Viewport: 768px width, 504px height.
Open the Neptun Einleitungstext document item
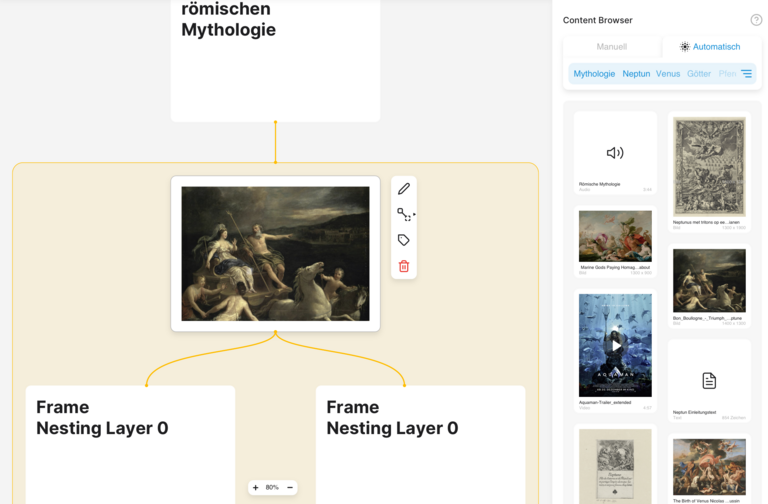click(709, 381)
